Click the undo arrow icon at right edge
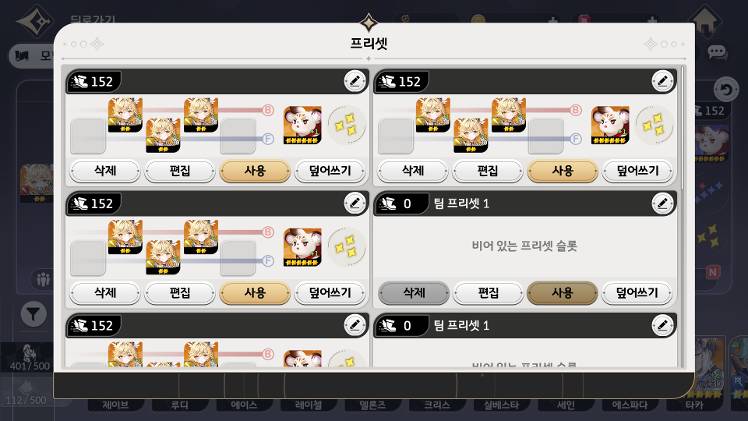 (x=726, y=89)
